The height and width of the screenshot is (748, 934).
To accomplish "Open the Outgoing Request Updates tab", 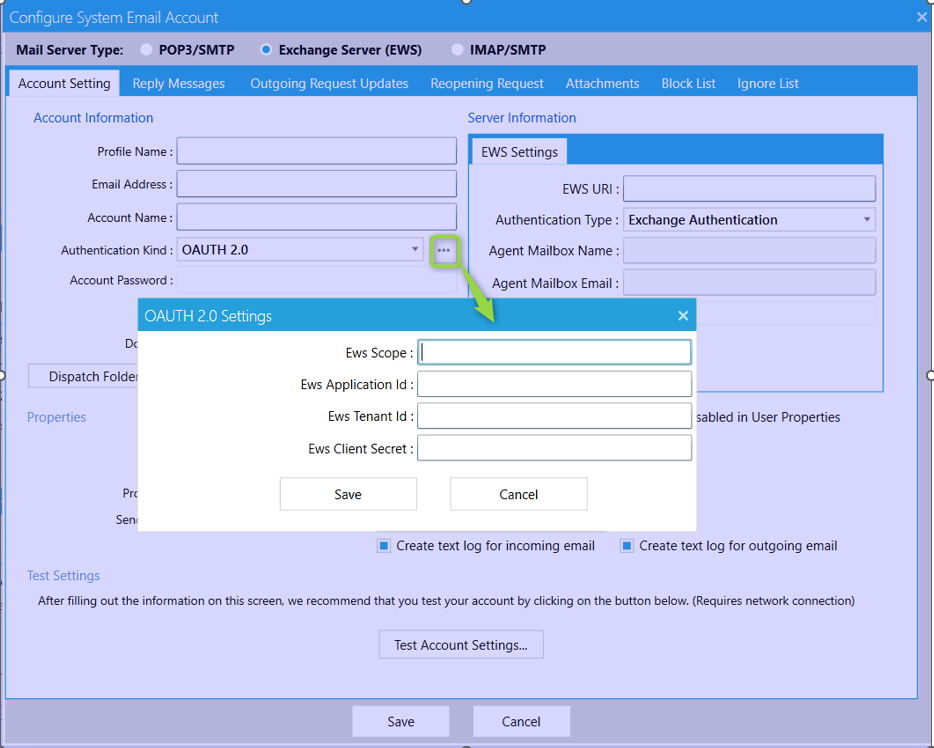I will pyautogui.click(x=329, y=83).
